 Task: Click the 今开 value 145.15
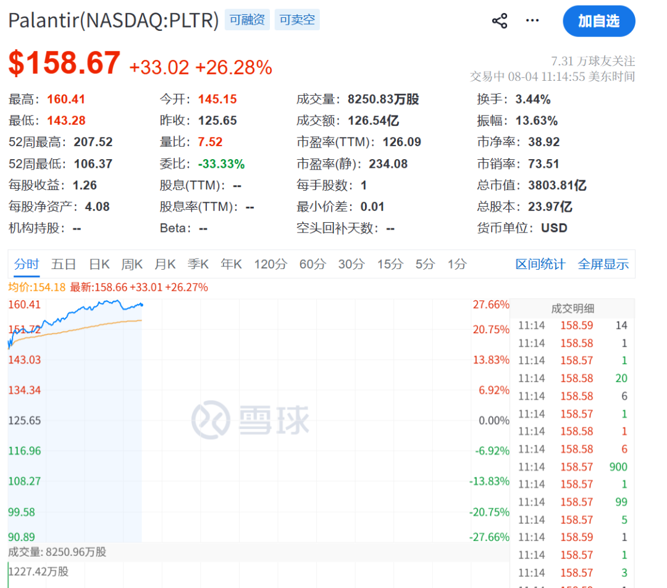coord(217,99)
